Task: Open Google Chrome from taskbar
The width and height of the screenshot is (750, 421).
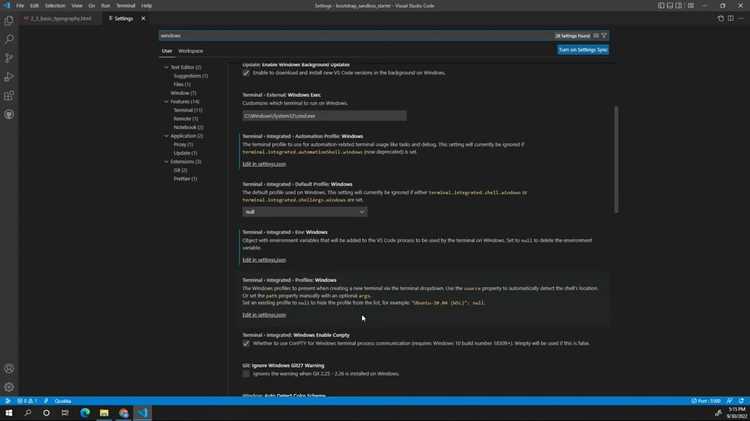Action: coord(123,413)
